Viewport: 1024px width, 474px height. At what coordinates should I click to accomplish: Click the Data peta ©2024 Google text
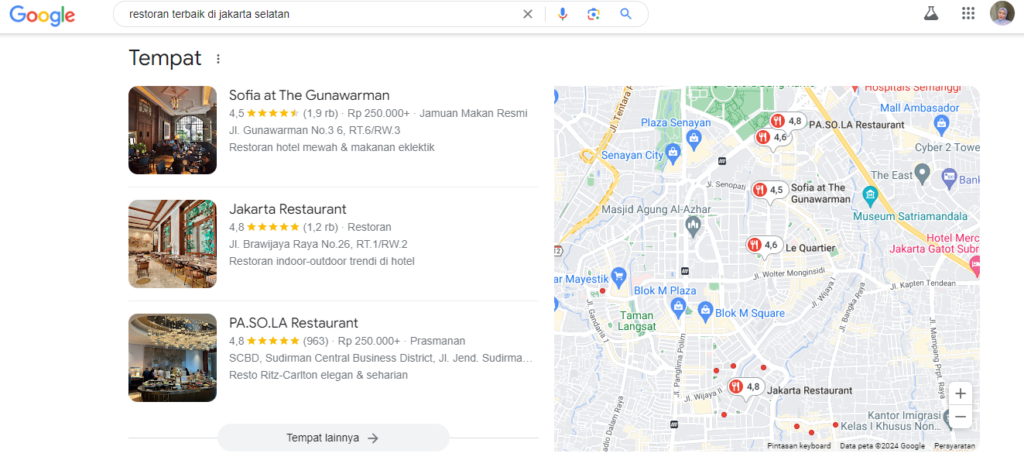[882, 446]
